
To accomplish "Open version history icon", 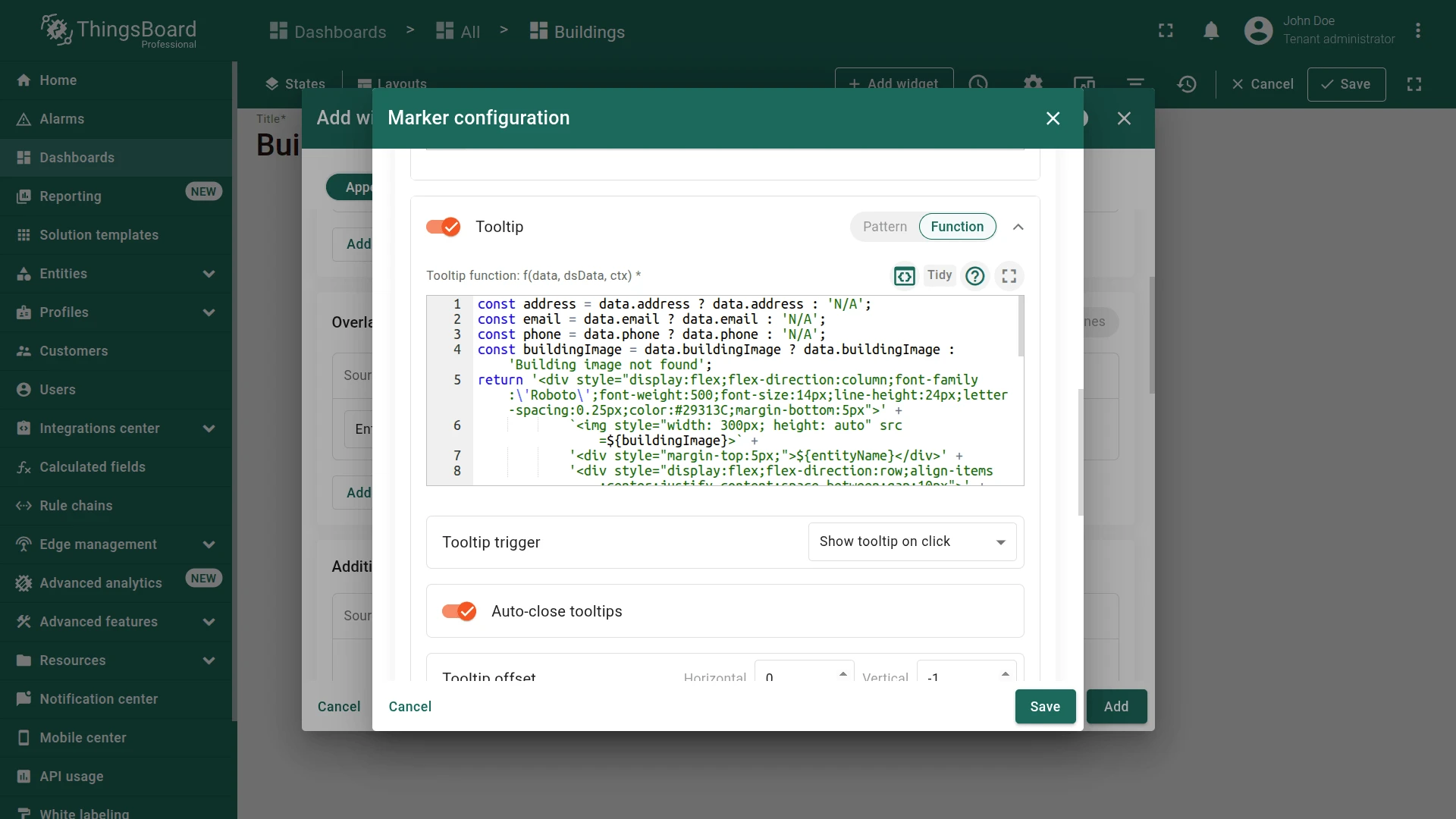I will [1187, 84].
